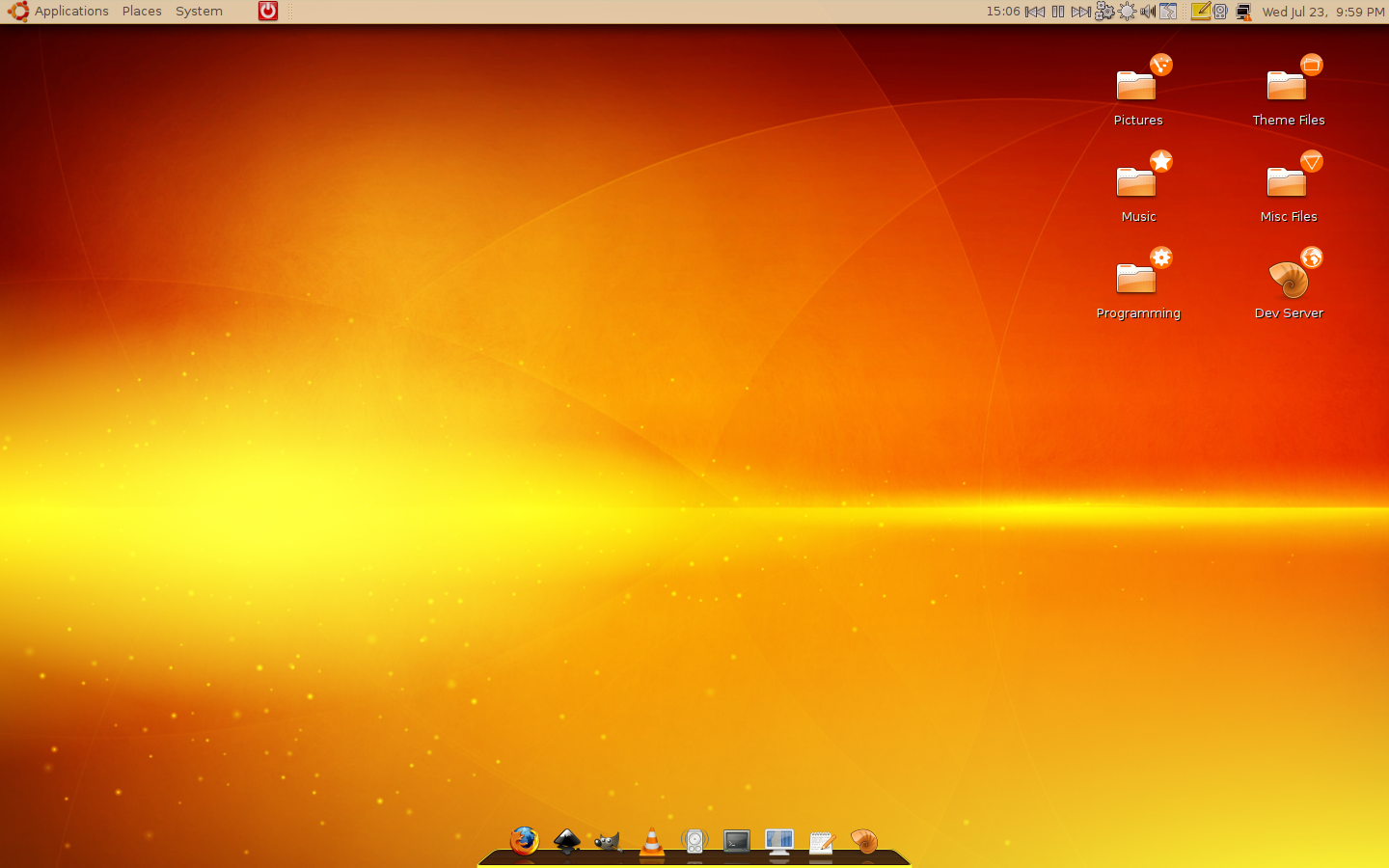Pause the music in the top panel
Image resolution: width=1389 pixels, height=868 pixels.
tap(1058, 12)
